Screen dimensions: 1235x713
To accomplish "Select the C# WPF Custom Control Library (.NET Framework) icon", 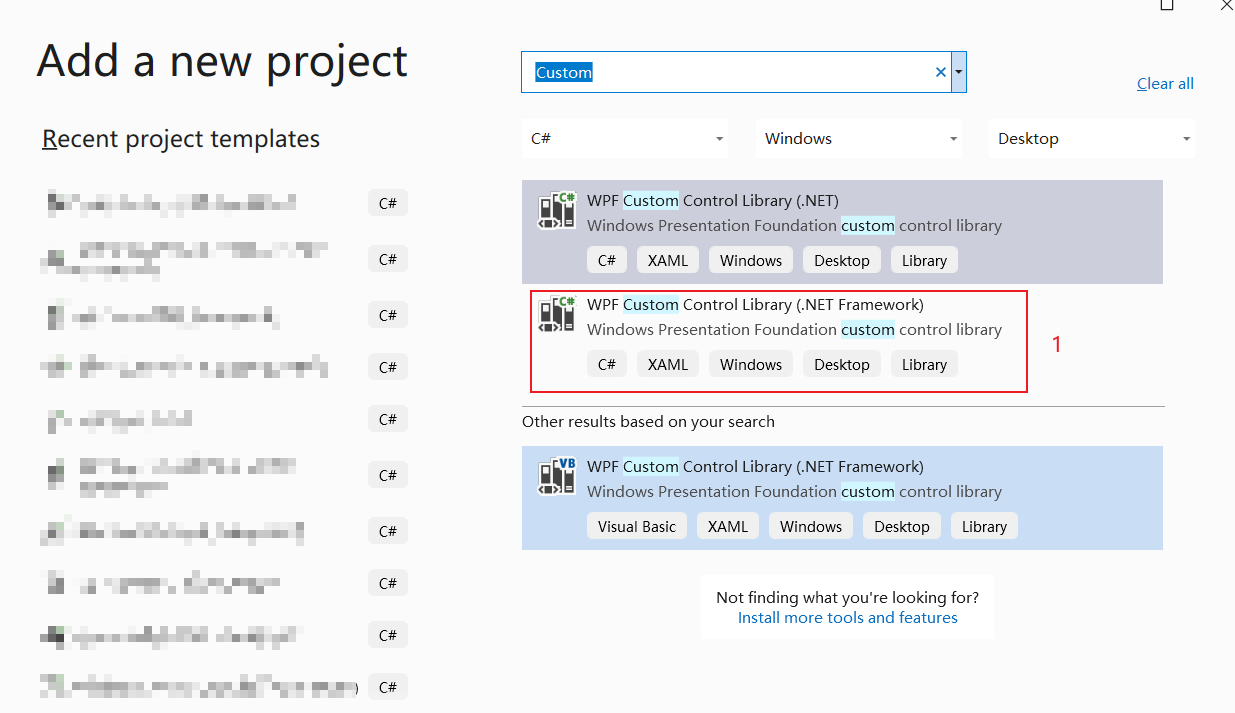I will click(x=557, y=314).
